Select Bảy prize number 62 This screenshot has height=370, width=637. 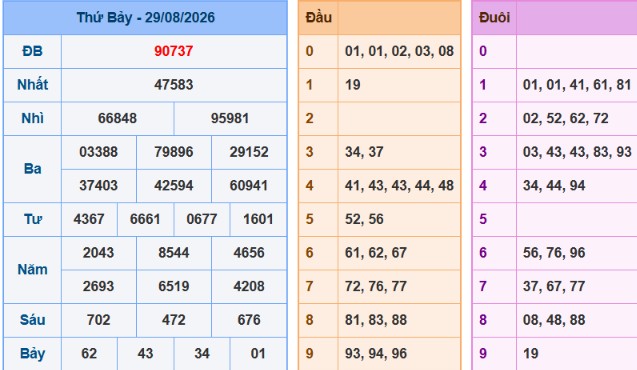(x=89, y=354)
